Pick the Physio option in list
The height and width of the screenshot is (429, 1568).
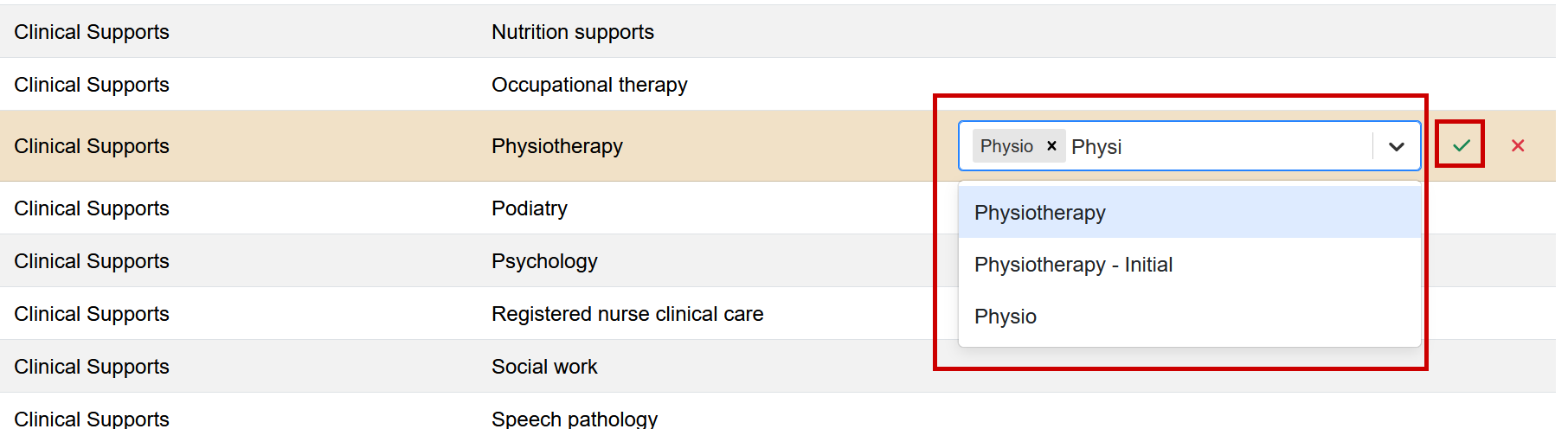point(1006,317)
